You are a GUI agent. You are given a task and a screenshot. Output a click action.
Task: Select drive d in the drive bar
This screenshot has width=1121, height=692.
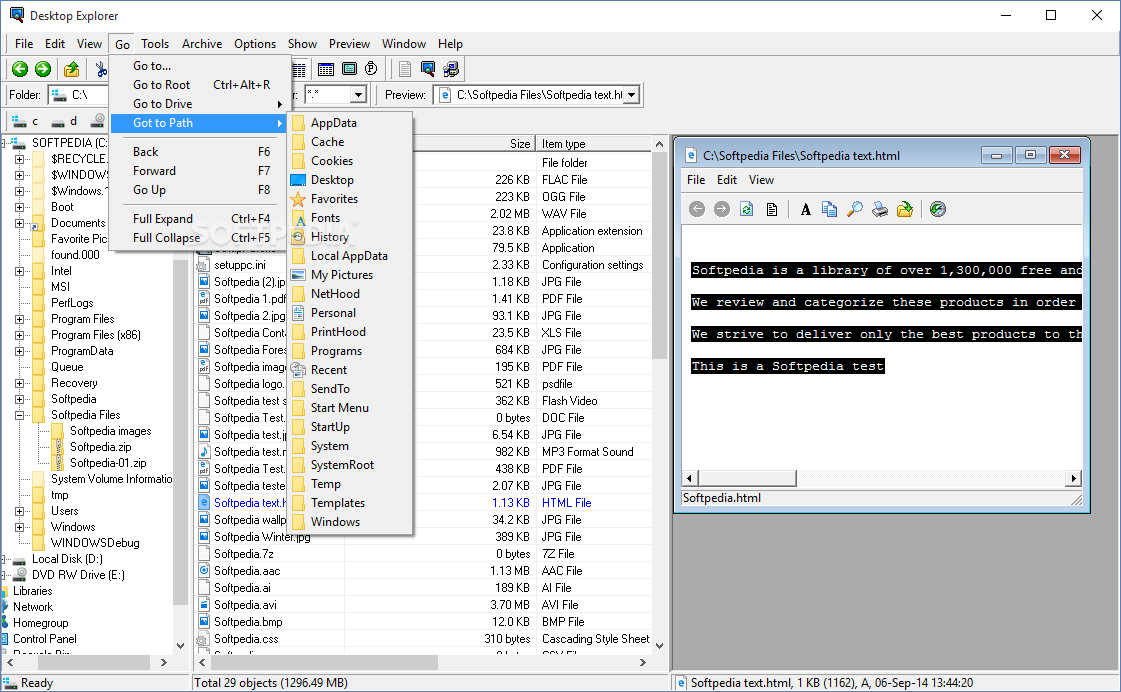point(64,121)
